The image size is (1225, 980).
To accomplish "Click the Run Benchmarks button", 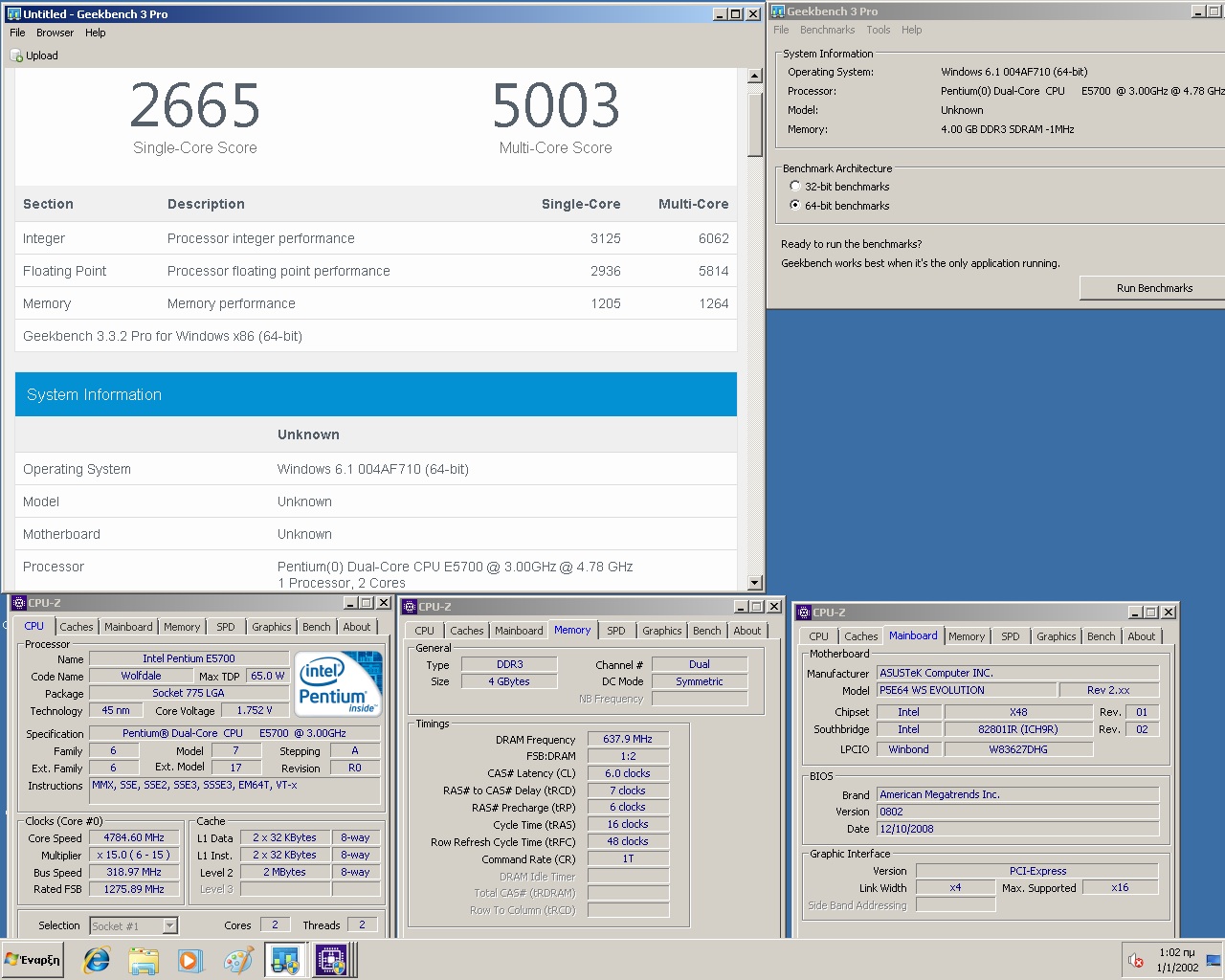I will 1154,288.
